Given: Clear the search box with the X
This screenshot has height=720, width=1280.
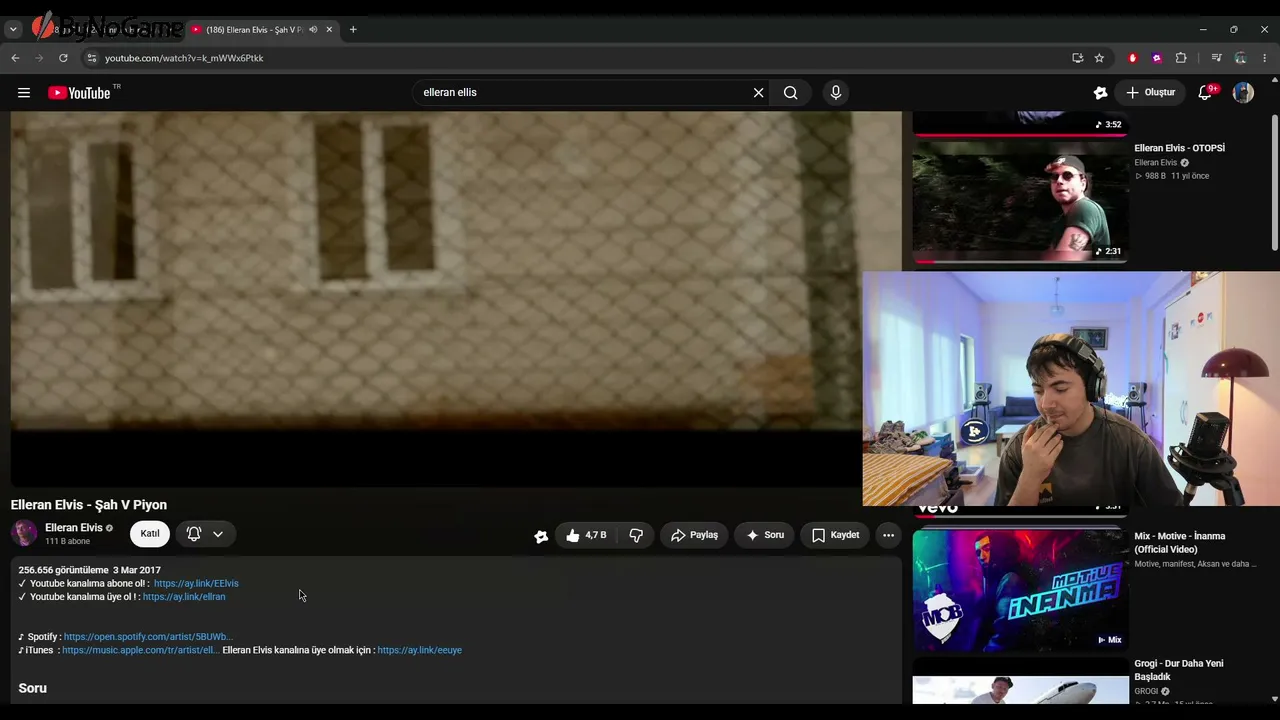Looking at the screenshot, I should 758,93.
